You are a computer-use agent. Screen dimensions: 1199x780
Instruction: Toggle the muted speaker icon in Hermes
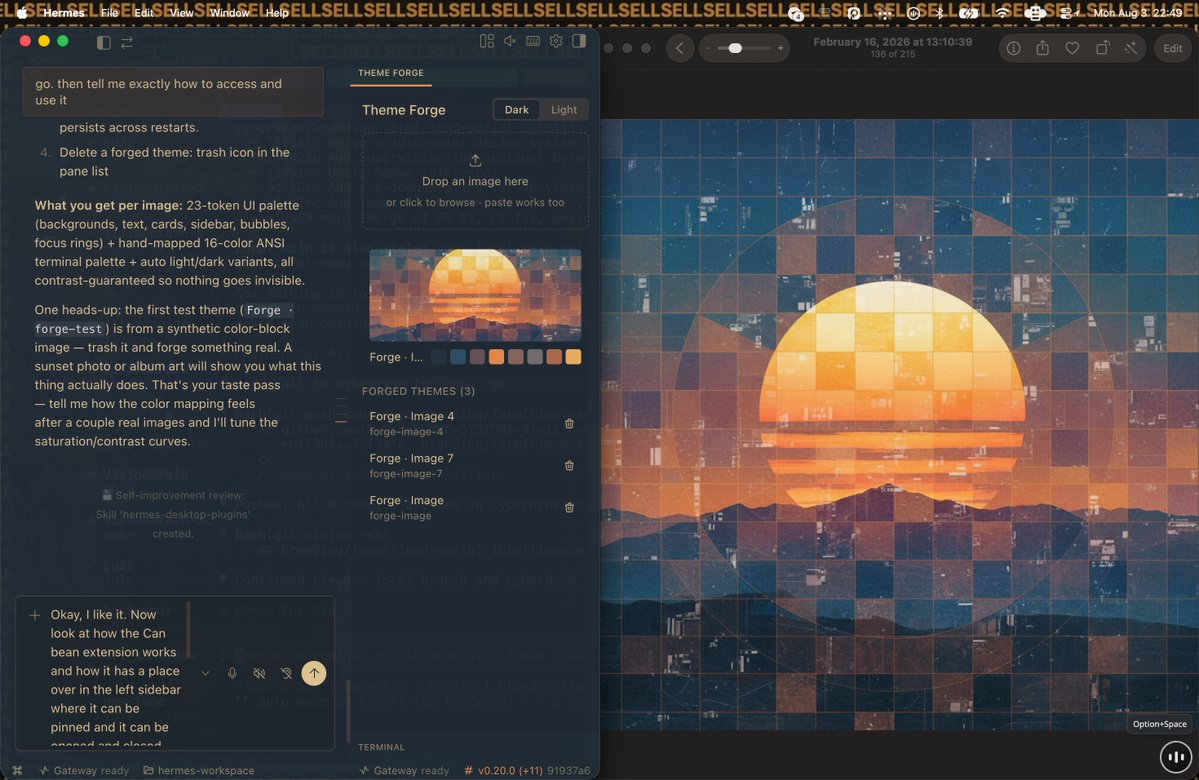(x=510, y=41)
